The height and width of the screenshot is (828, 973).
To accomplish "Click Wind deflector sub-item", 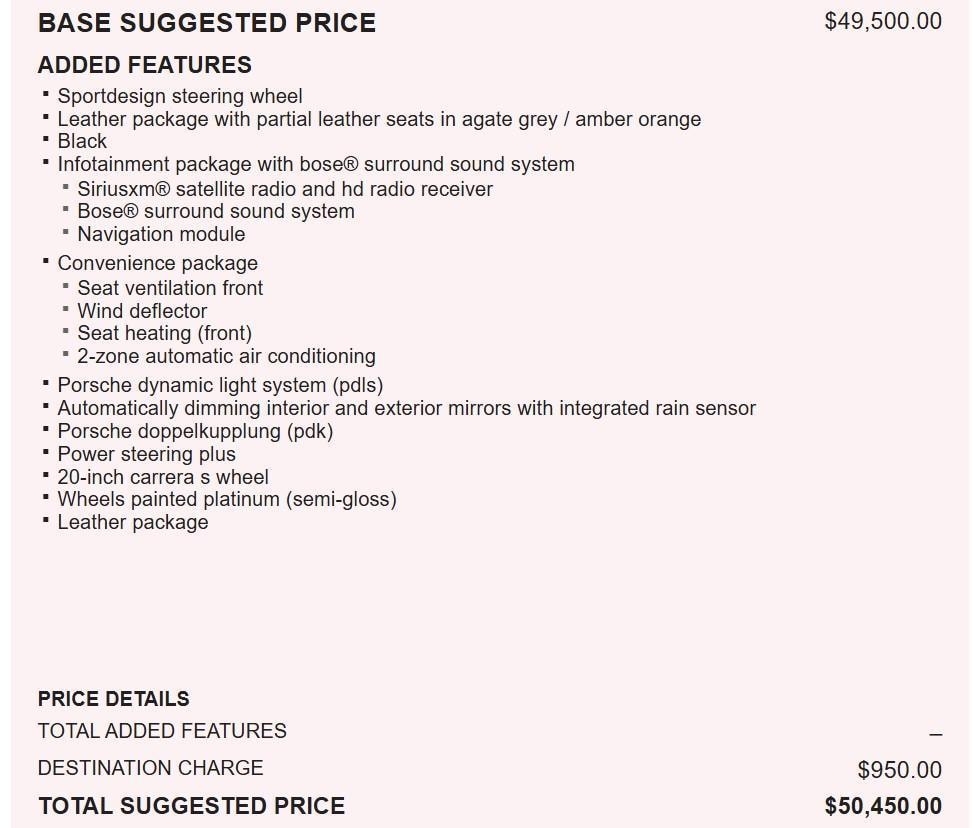I will (x=142, y=311).
